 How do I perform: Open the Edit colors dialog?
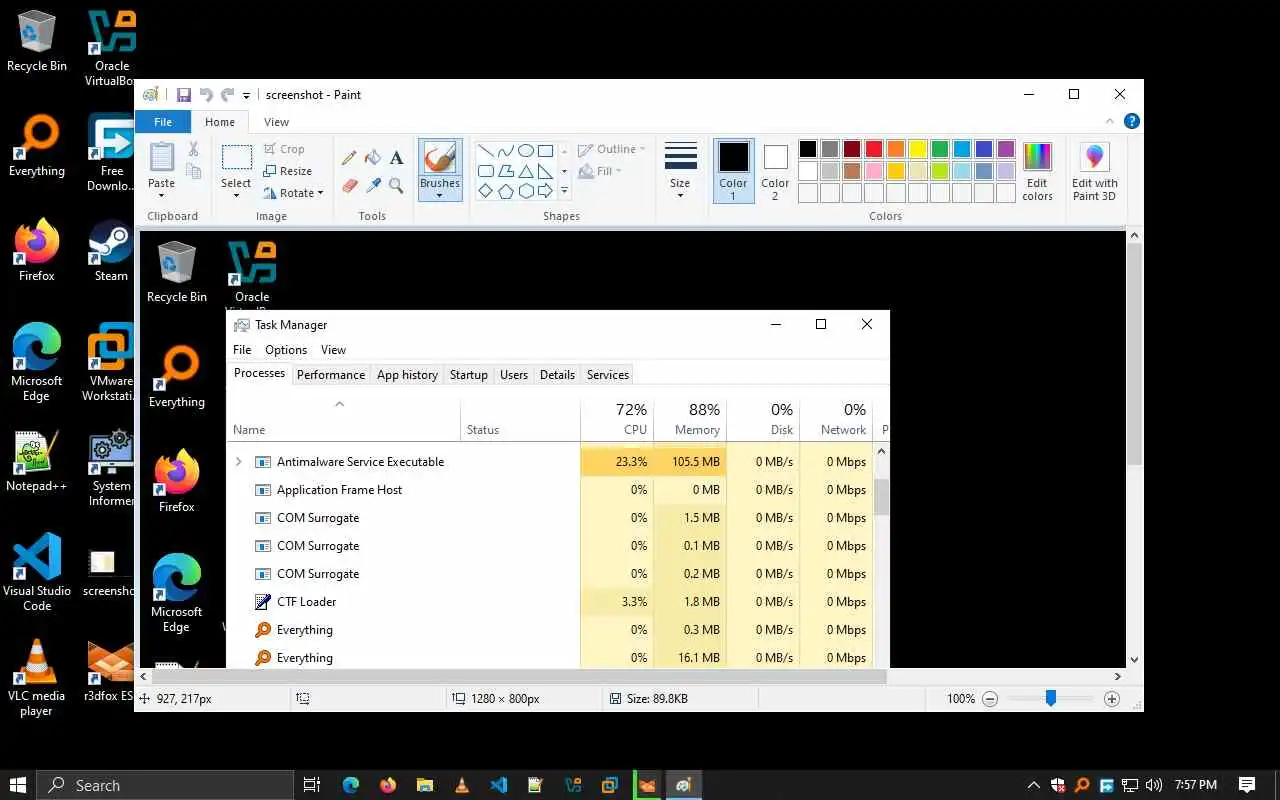1037,171
